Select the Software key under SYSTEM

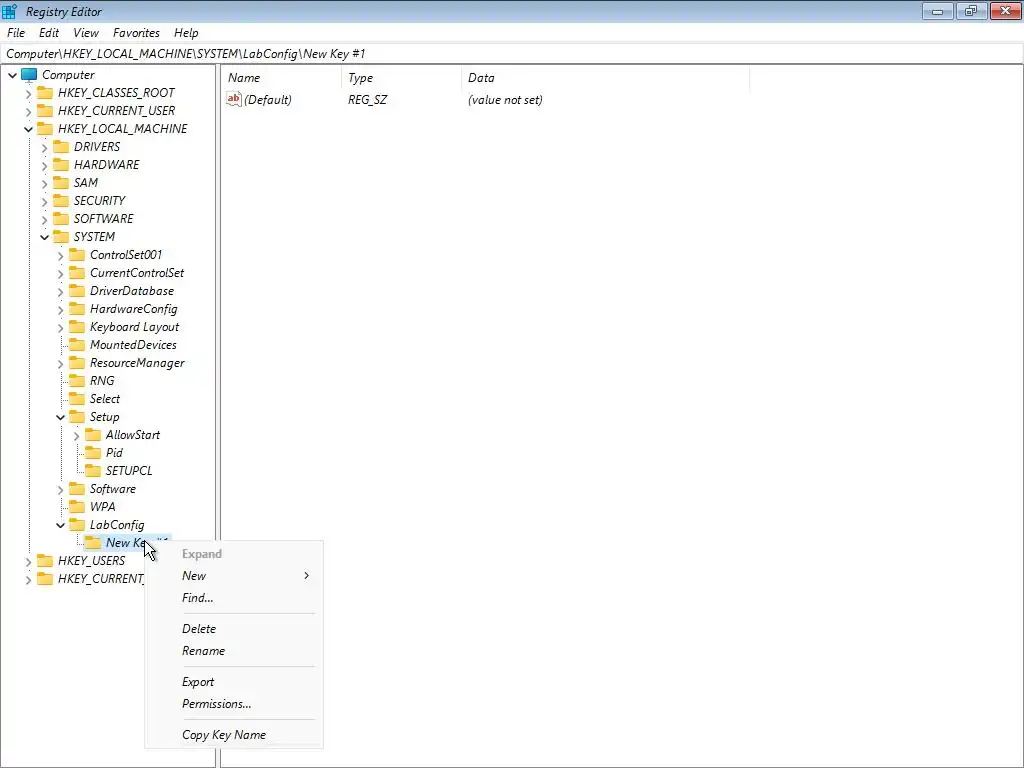coord(112,488)
